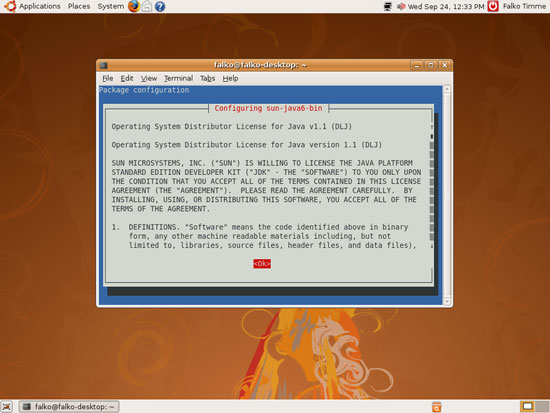Image resolution: width=550 pixels, height=413 pixels.
Task: Click the Falko Timme user switcher
Action: tap(524, 6)
